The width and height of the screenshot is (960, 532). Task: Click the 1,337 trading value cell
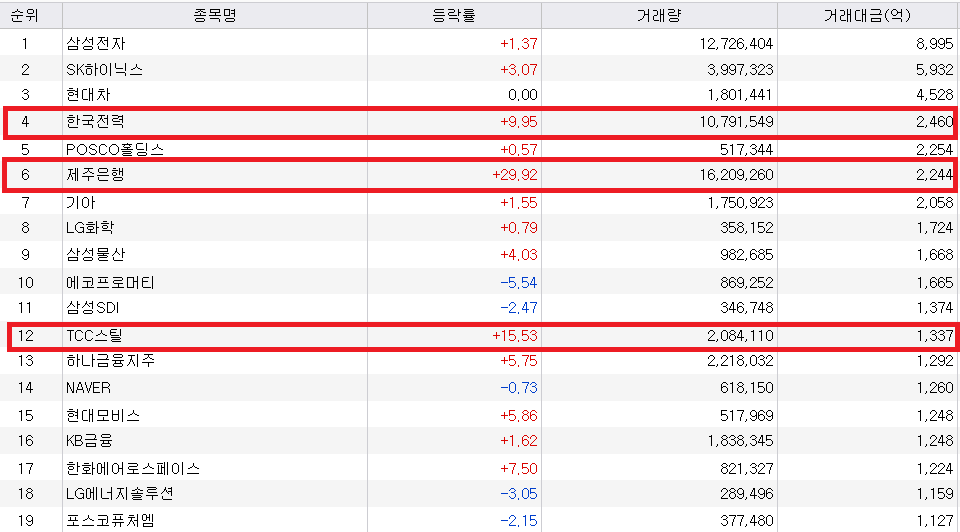coord(935,336)
